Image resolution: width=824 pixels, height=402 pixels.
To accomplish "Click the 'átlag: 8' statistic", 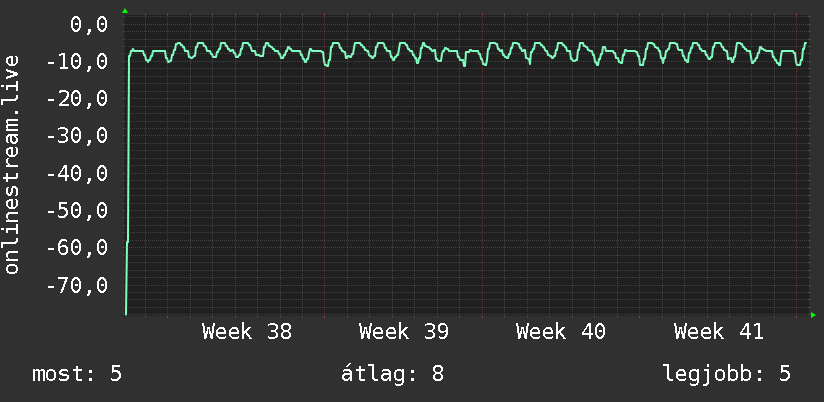I will tap(393, 374).
